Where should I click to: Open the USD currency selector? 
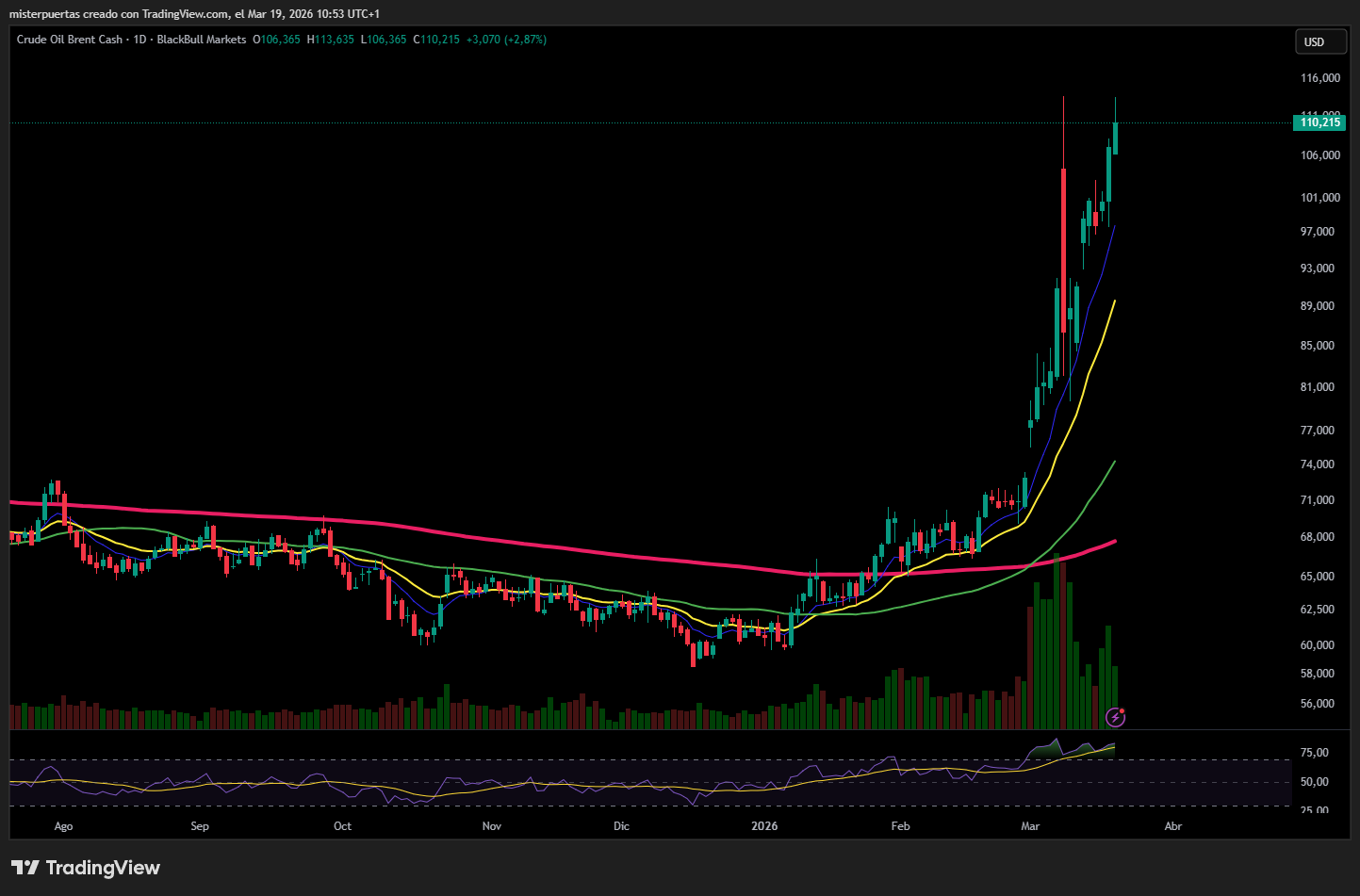pos(1319,42)
